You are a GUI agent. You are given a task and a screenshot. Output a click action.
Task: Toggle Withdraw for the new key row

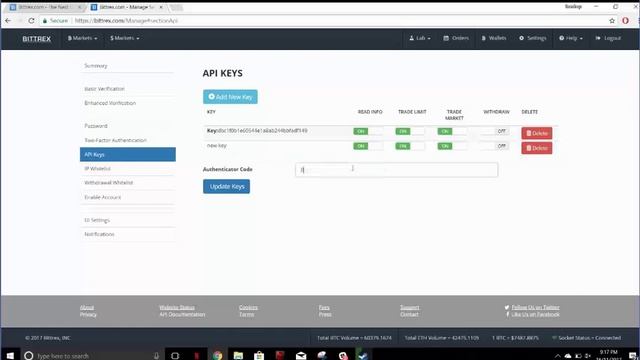coord(494,146)
